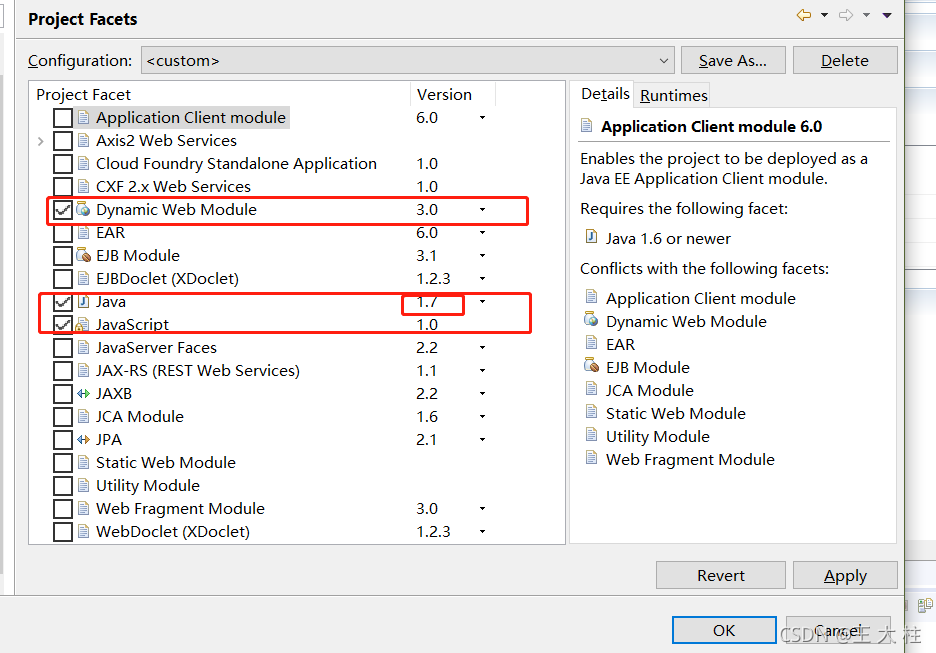Screen dimensions: 936x653
Task: Click the Static Web Module list icon
Action: pyautogui.click(x=84, y=463)
